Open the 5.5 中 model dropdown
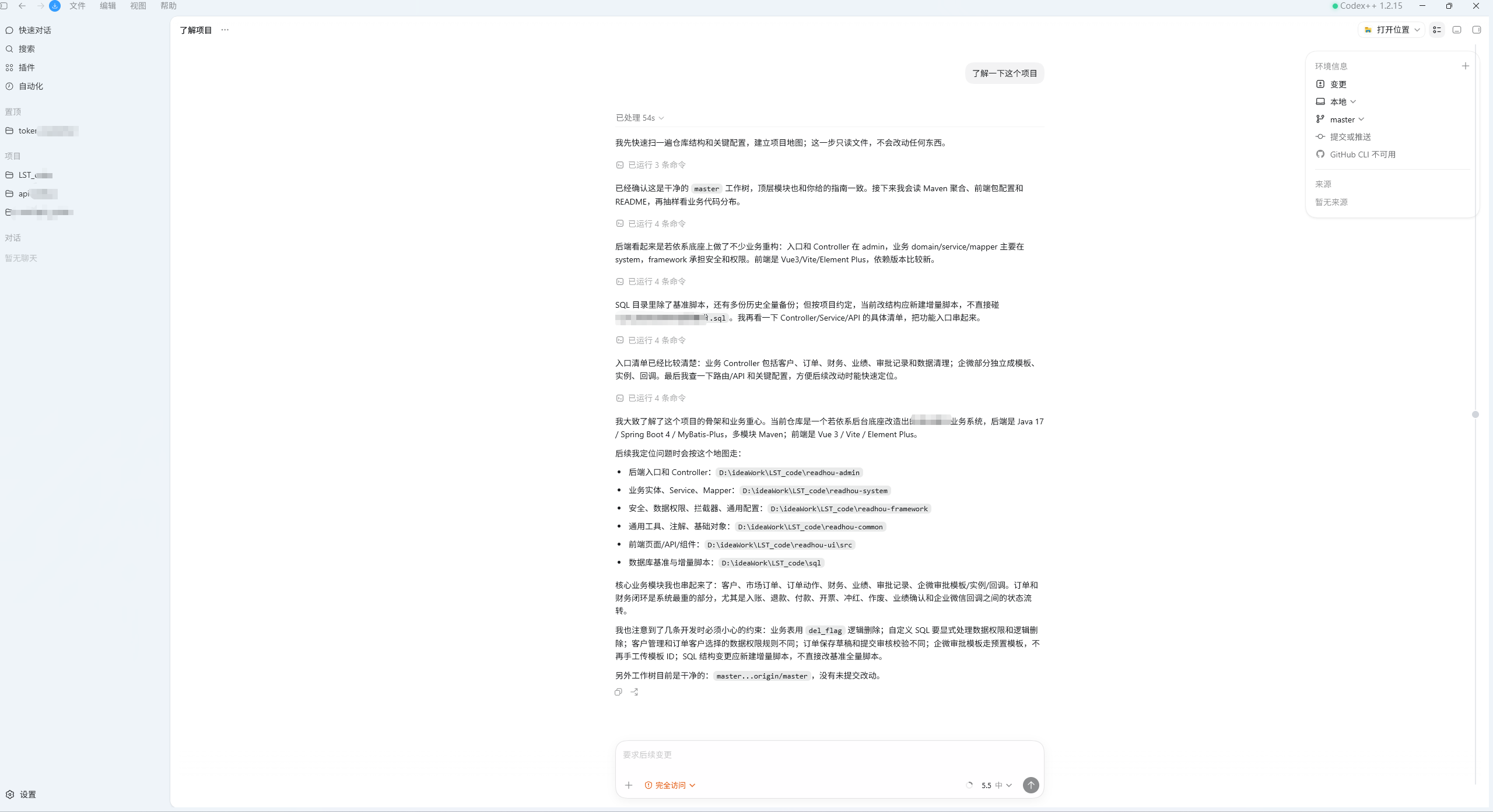 (997, 785)
